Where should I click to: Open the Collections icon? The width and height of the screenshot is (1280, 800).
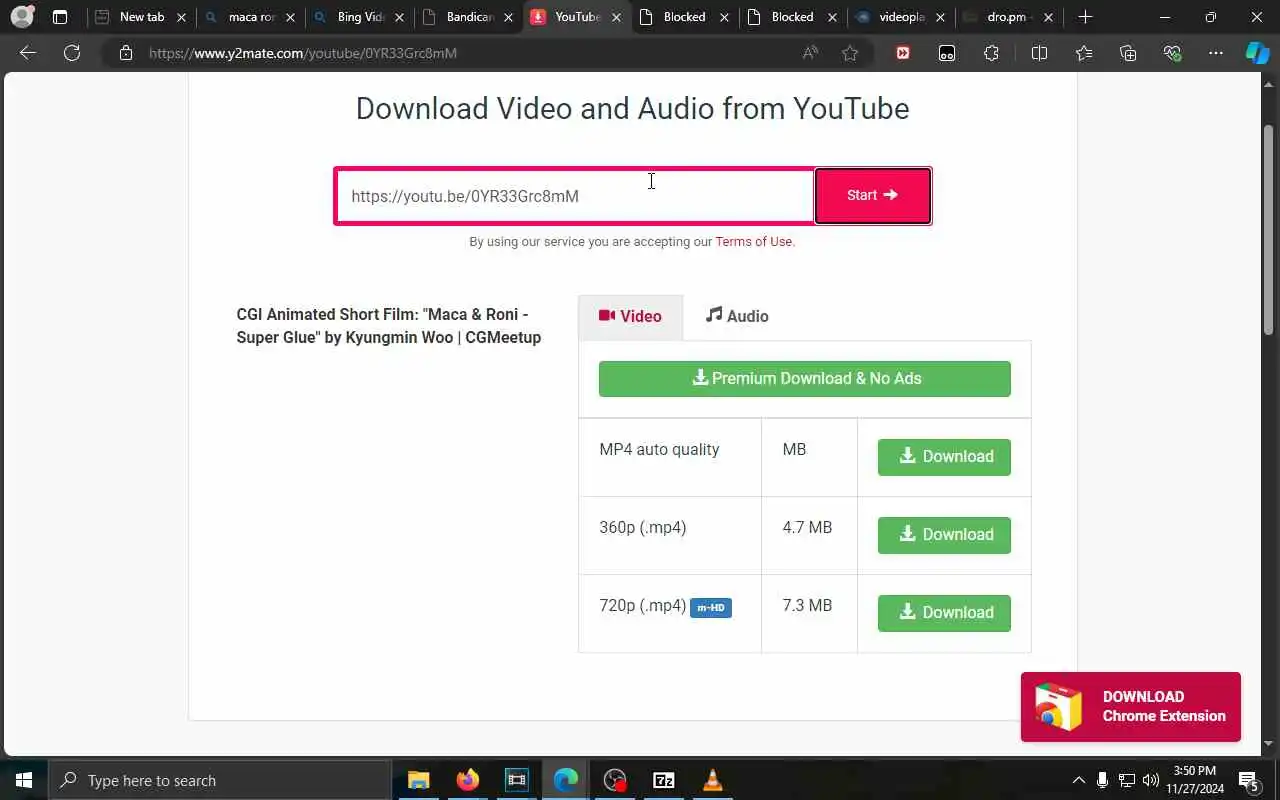click(x=1128, y=53)
